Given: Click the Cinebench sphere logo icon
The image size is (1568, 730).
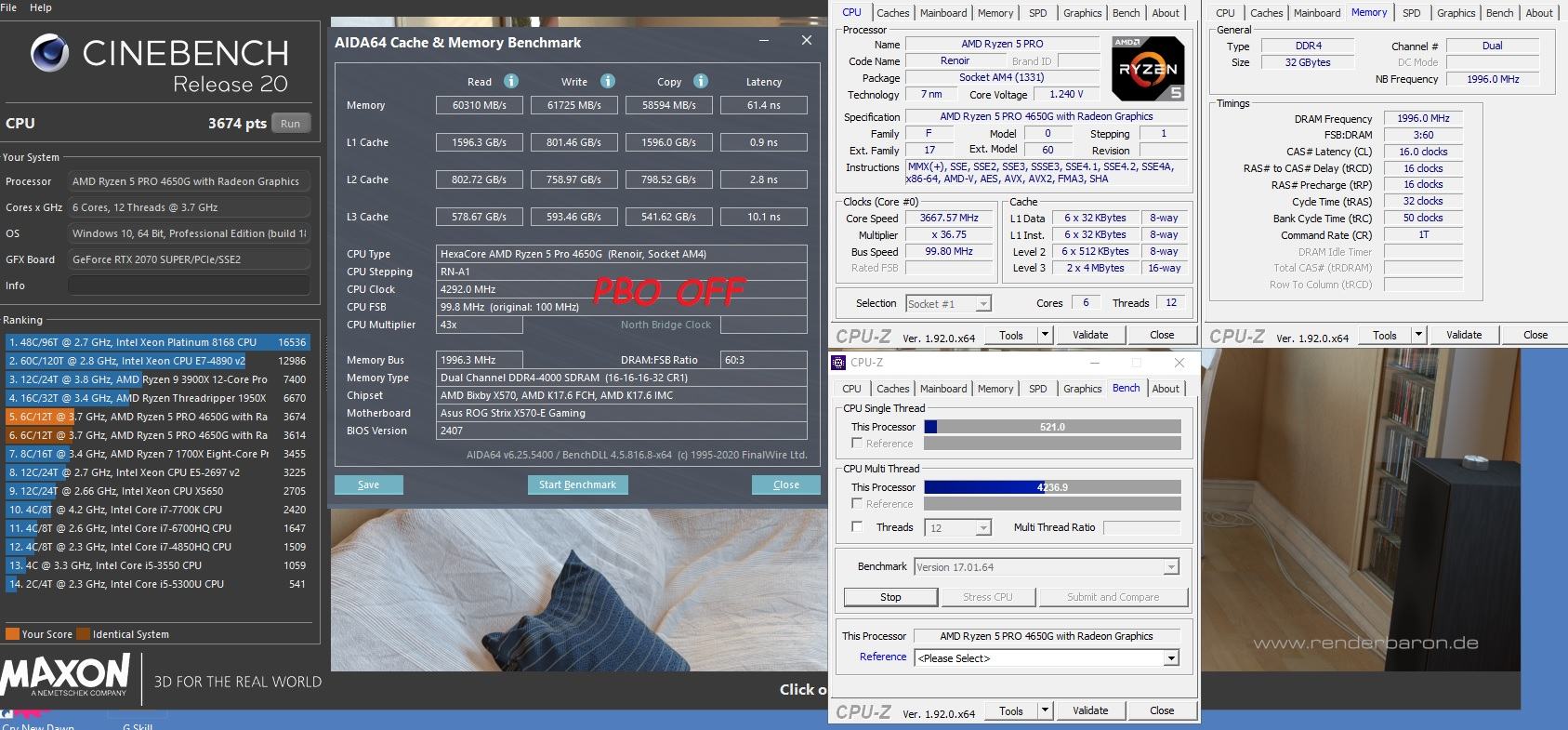Looking at the screenshot, I should pyautogui.click(x=50, y=53).
